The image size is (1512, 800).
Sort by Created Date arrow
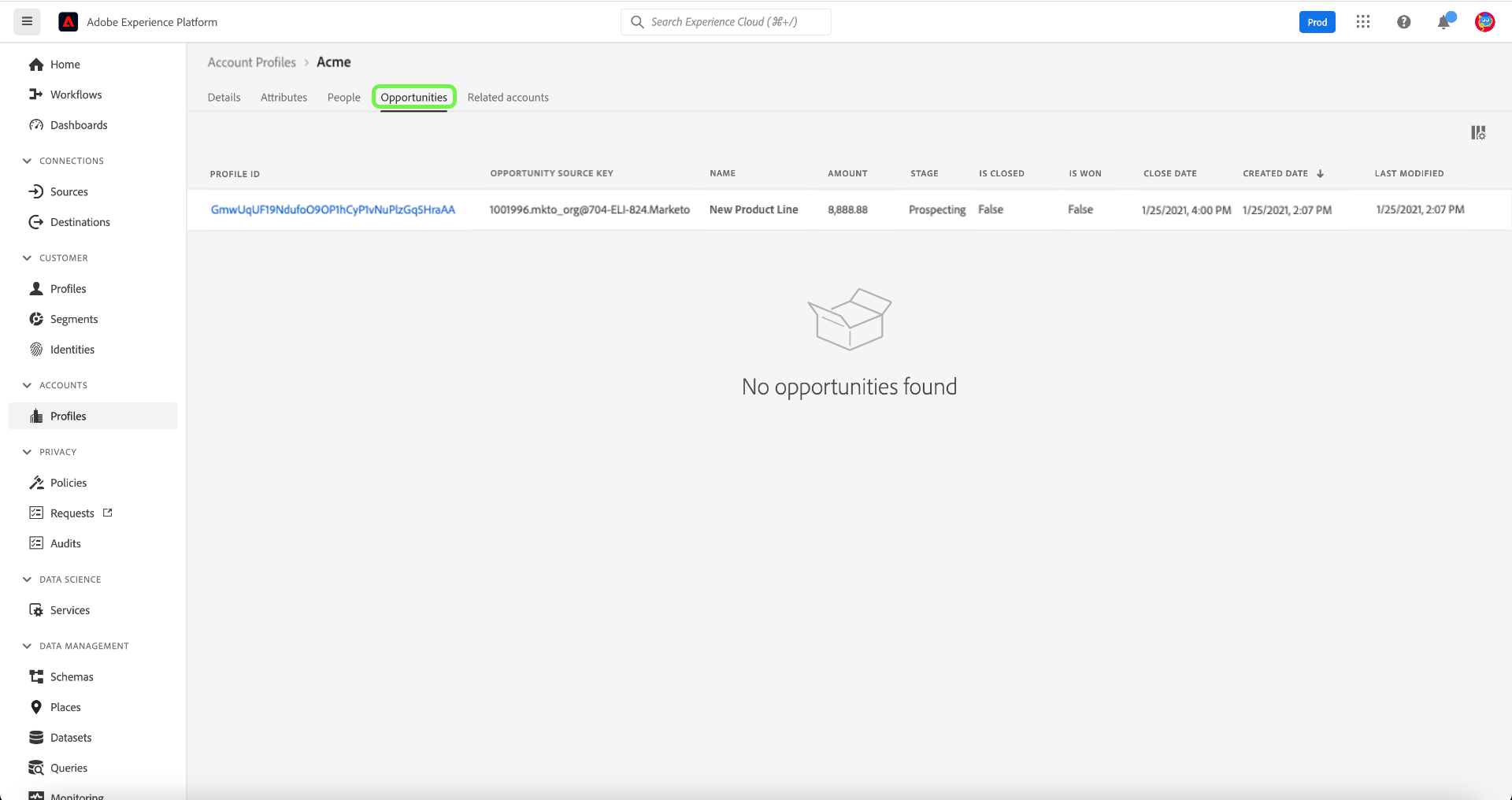[x=1321, y=174]
